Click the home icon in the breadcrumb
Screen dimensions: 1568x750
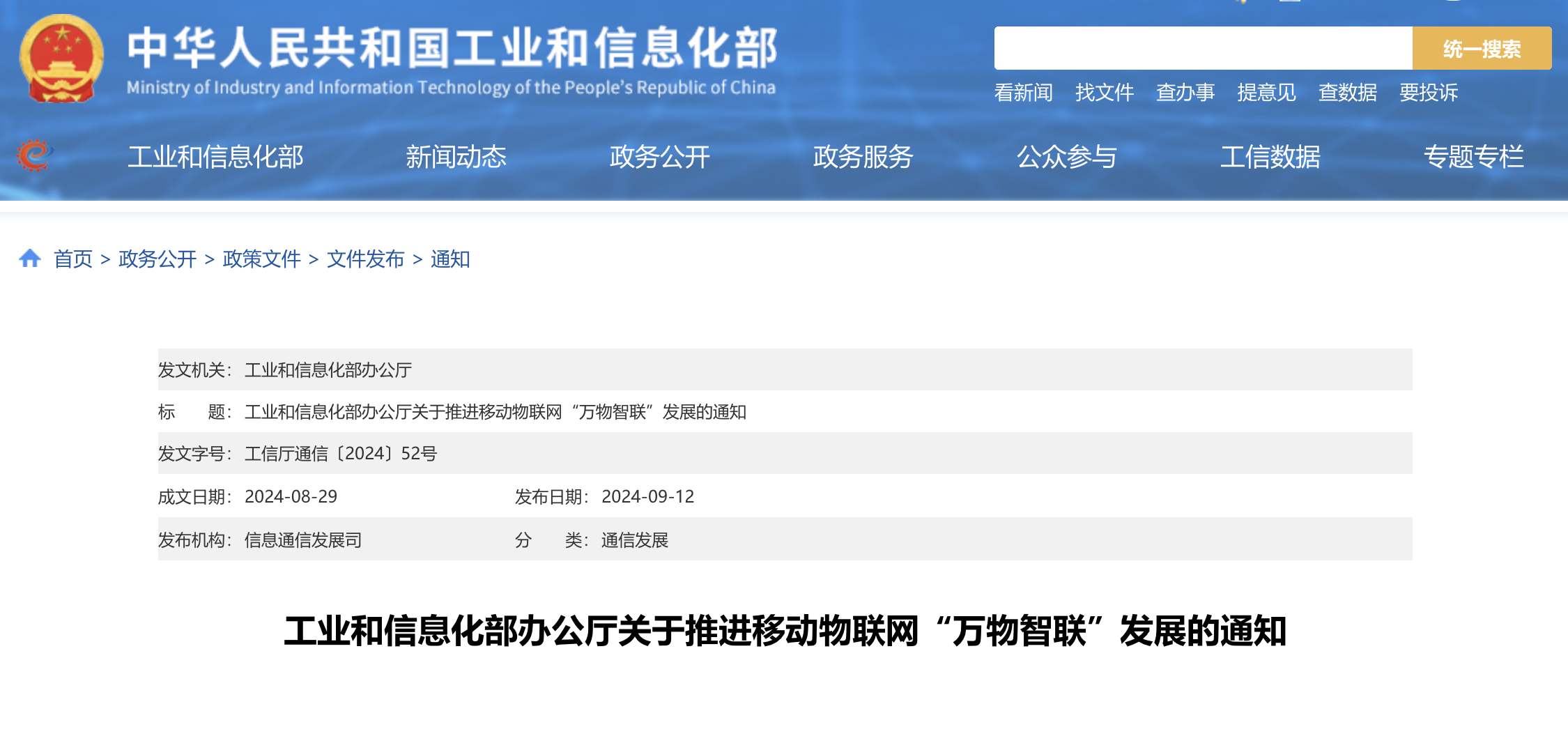[x=29, y=259]
